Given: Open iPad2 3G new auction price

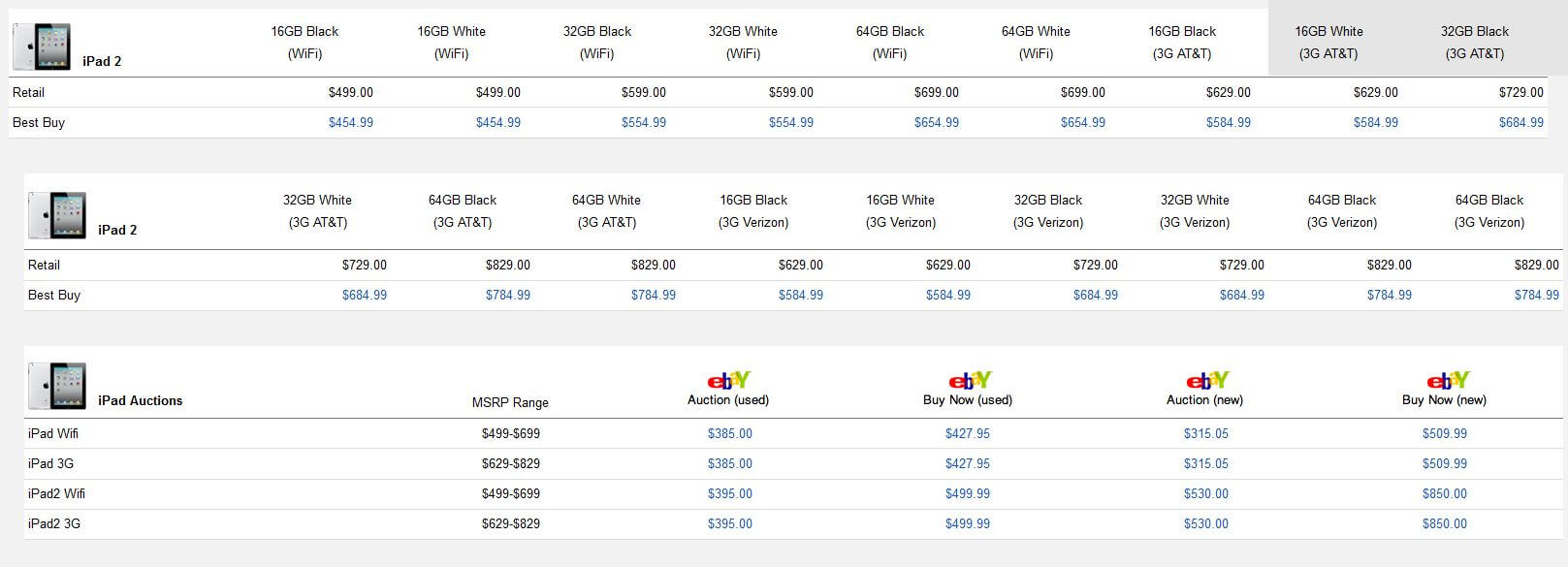Looking at the screenshot, I should tap(1206, 524).
